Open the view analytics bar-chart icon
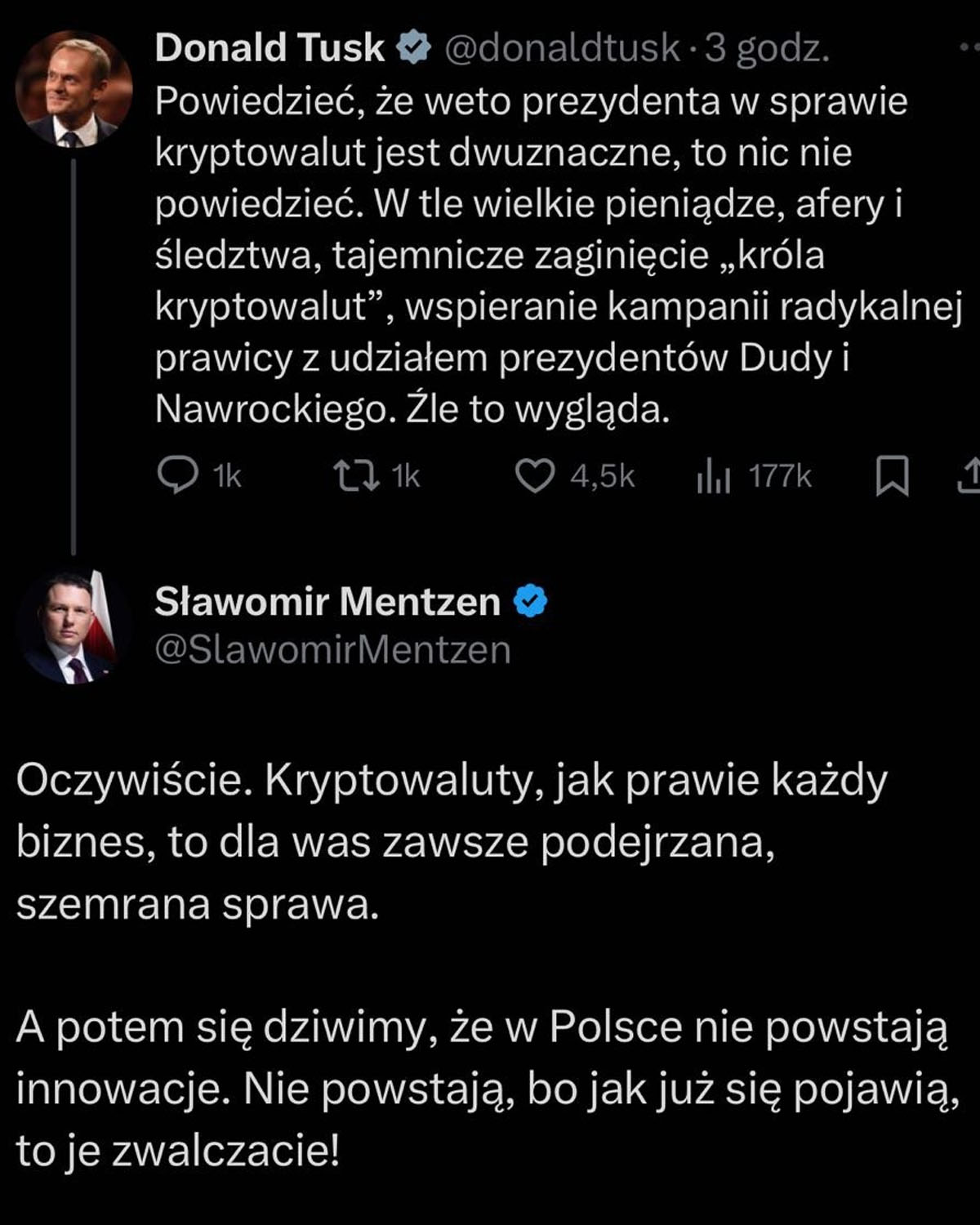Viewport: 980px width, 1225px height. pos(713,476)
